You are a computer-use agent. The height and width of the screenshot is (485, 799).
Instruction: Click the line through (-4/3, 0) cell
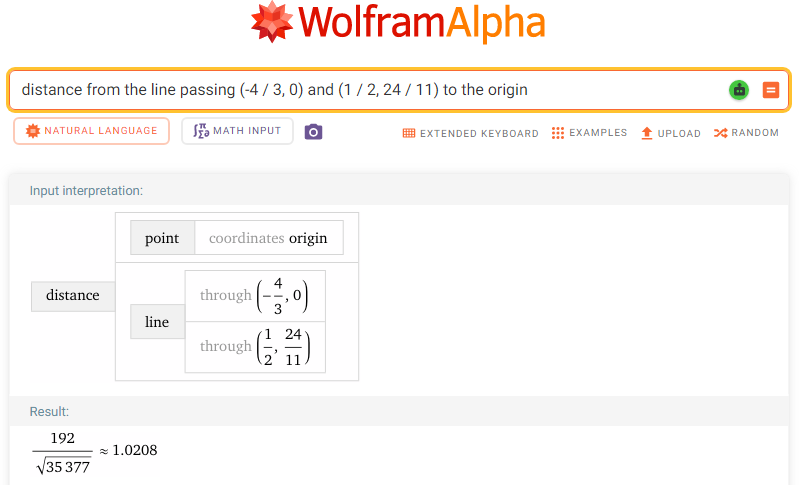(x=255, y=295)
